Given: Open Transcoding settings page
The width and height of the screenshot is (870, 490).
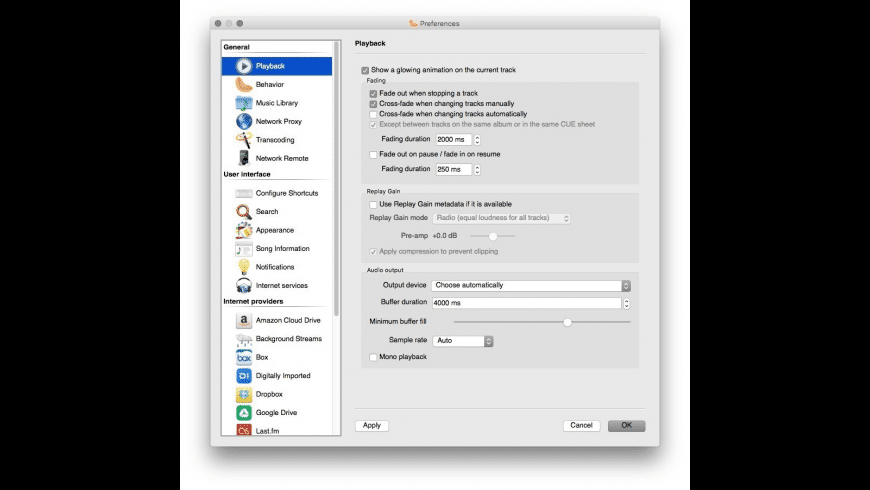Looking at the screenshot, I should (277, 140).
